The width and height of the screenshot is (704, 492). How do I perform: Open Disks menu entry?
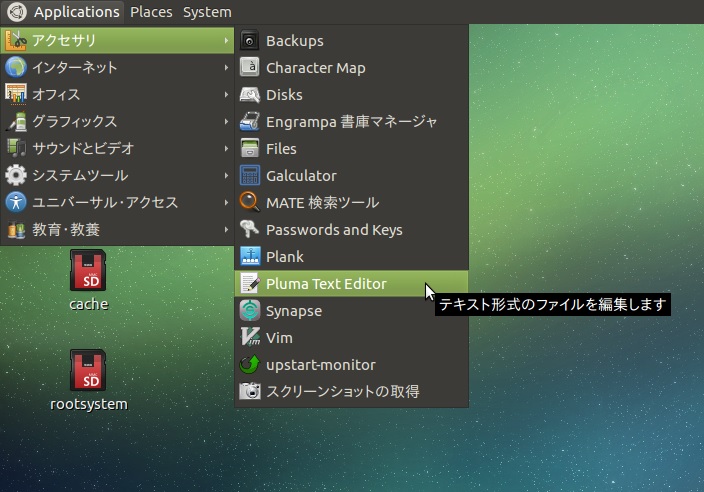(x=352, y=95)
